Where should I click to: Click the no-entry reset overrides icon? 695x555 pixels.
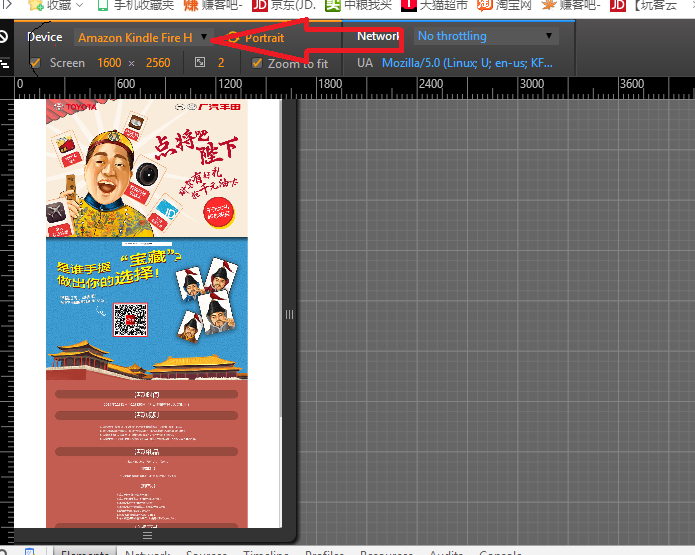pos(3,36)
